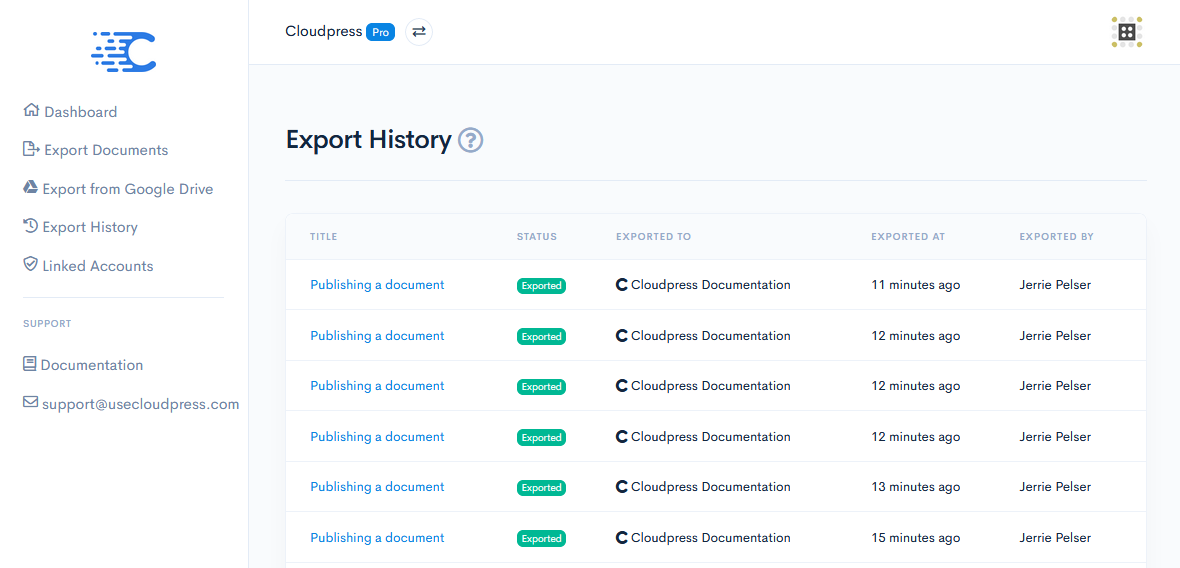Click the TITLE column header
Viewport: 1180px width, 568px height.
coord(324,236)
